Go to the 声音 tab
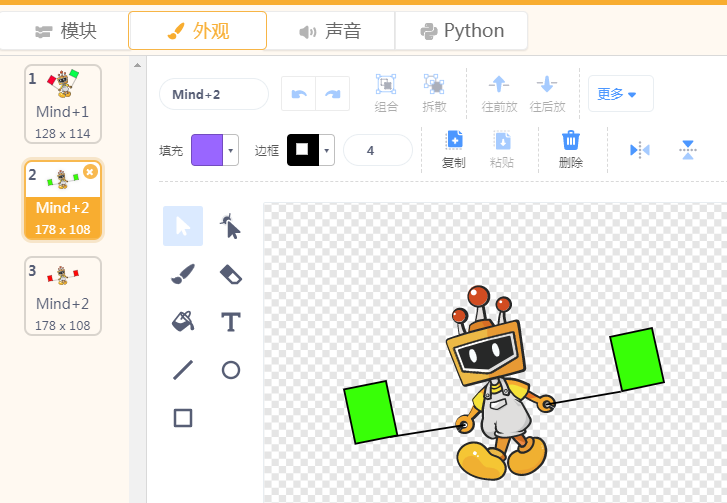This screenshot has width=727, height=503. click(x=330, y=31)
